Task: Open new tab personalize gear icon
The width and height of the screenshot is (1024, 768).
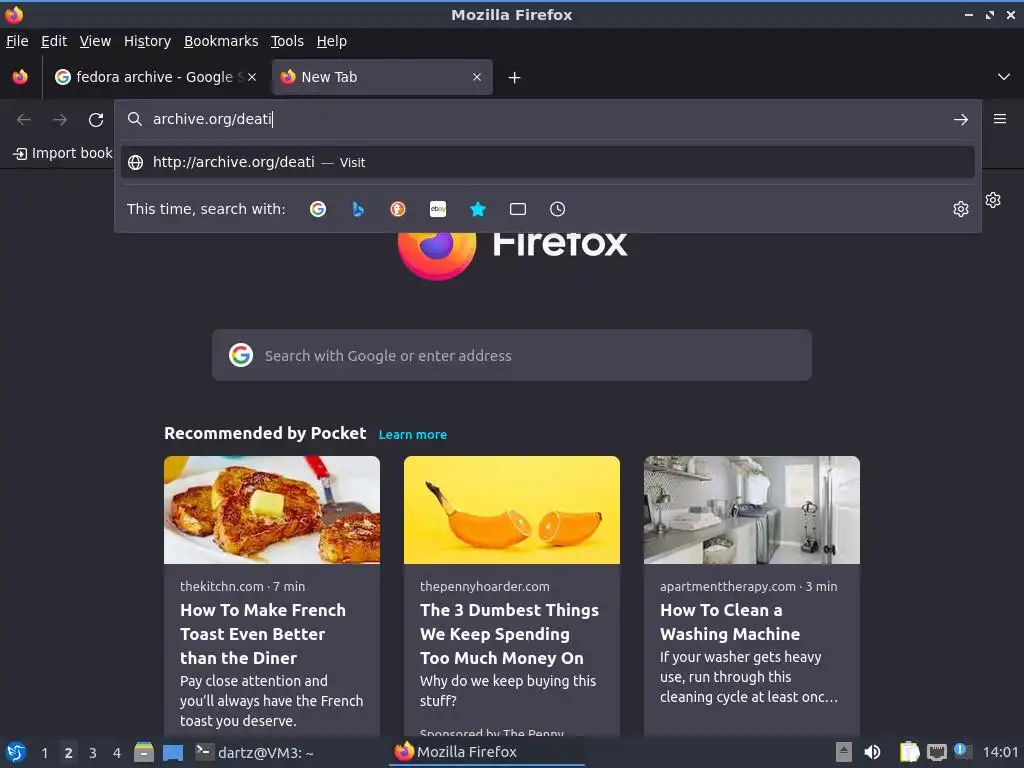Action: click(x=993, y=200)
